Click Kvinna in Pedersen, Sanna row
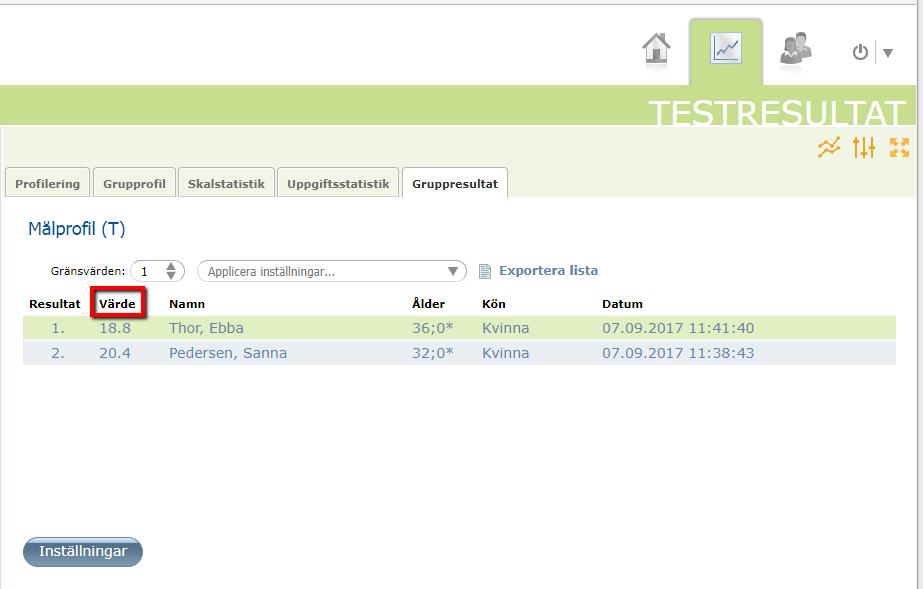The height and width of the screenshot is (589, 923). tap(505, 353)
